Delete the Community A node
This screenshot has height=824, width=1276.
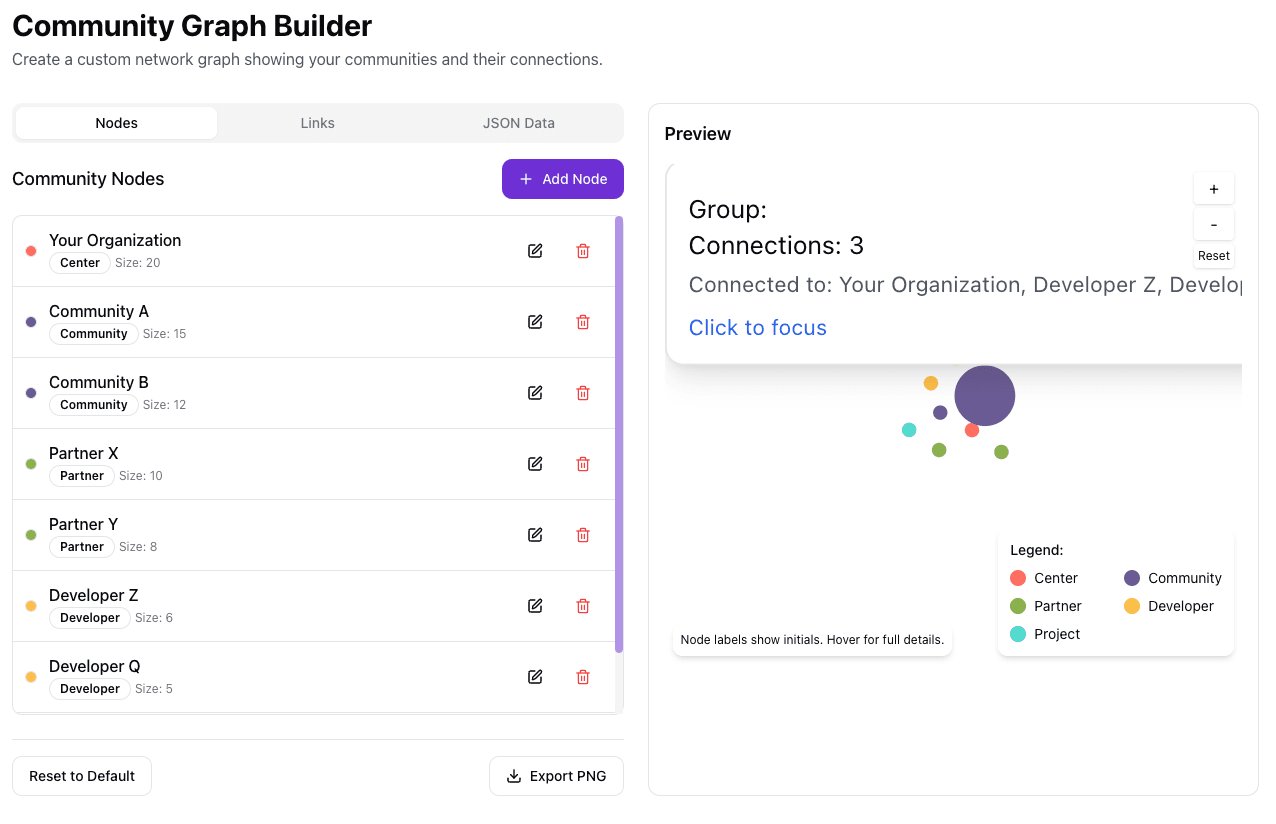click(583, 322)
